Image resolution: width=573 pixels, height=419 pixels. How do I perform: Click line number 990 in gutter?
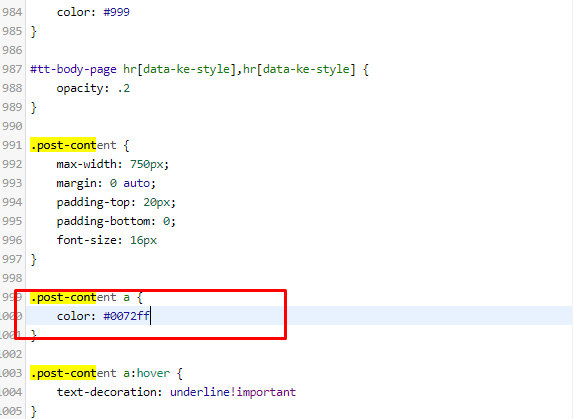[x=12, y=126]
